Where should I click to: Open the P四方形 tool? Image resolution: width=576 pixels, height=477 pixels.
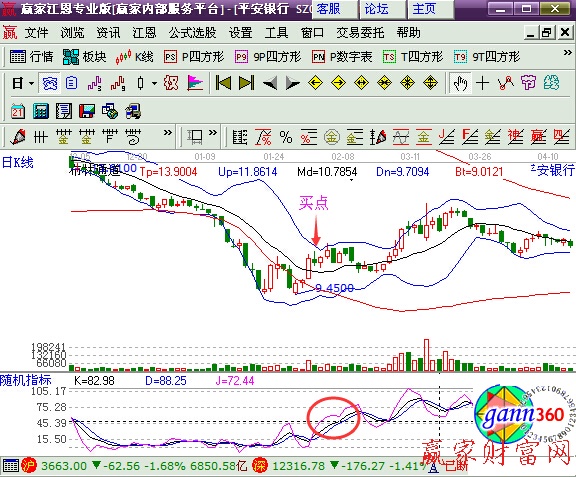194,57
